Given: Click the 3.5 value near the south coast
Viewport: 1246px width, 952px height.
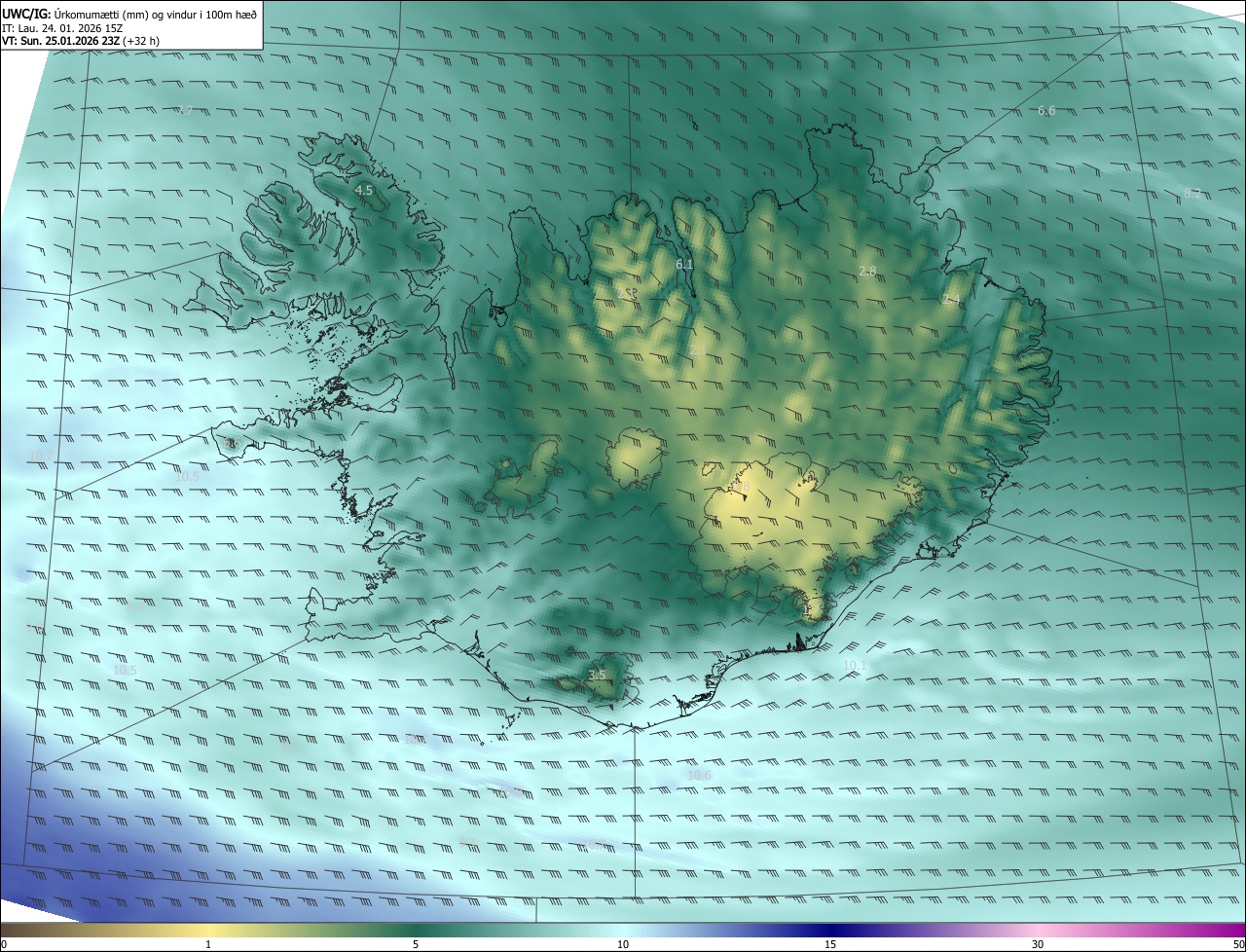Looking at the screenshot, I should (x=597, y=675).
